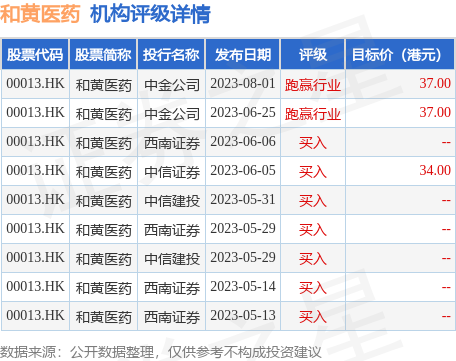This screenshot has height=361, width=456.
Task: Click the date cell 2023-05-14
Action: click(243, 286)
